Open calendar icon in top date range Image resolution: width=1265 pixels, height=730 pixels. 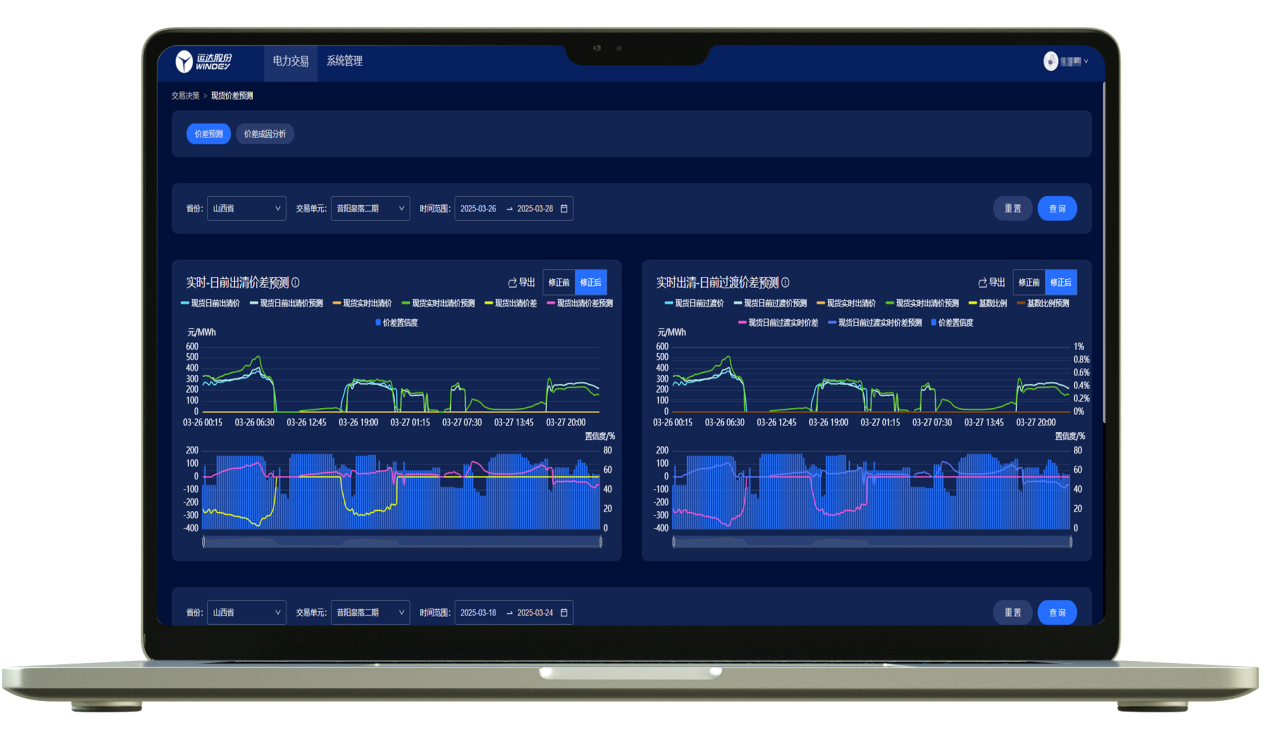pos(564,209)
